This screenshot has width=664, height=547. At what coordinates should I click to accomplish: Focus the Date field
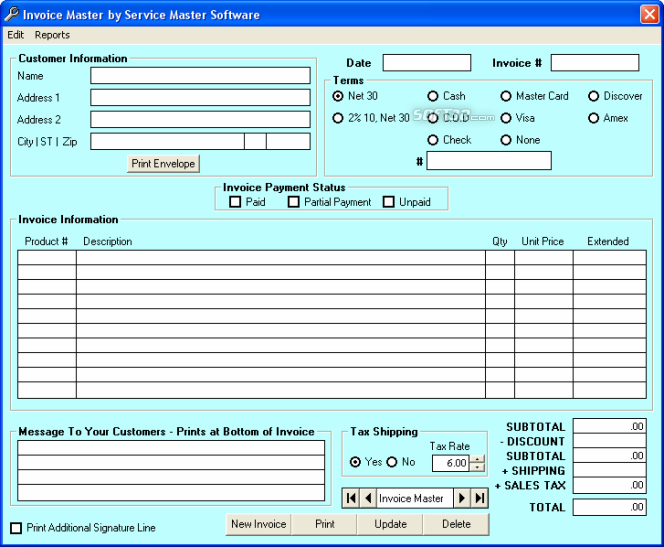tap(427, 63)
